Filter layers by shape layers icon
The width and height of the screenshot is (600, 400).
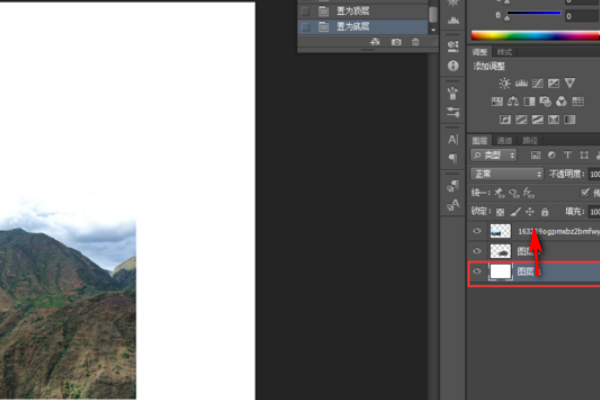pos(584,155)
